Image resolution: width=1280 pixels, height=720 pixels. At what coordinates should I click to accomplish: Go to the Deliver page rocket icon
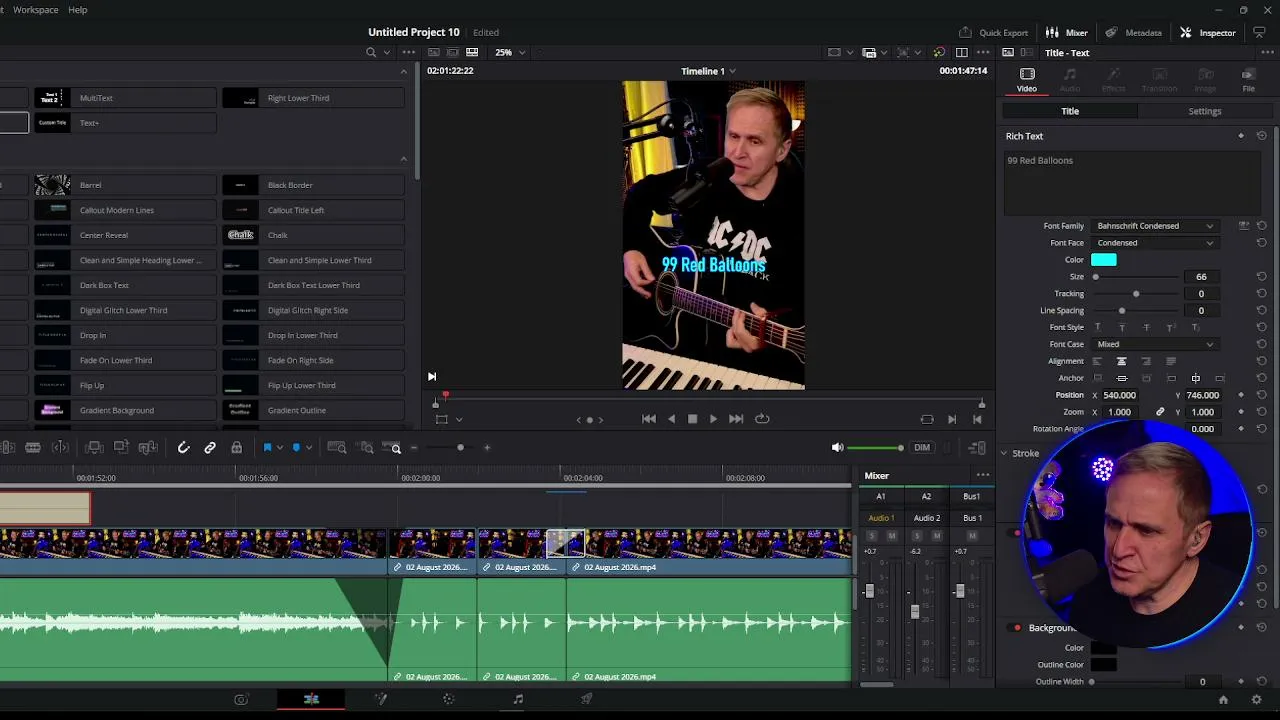587,699
